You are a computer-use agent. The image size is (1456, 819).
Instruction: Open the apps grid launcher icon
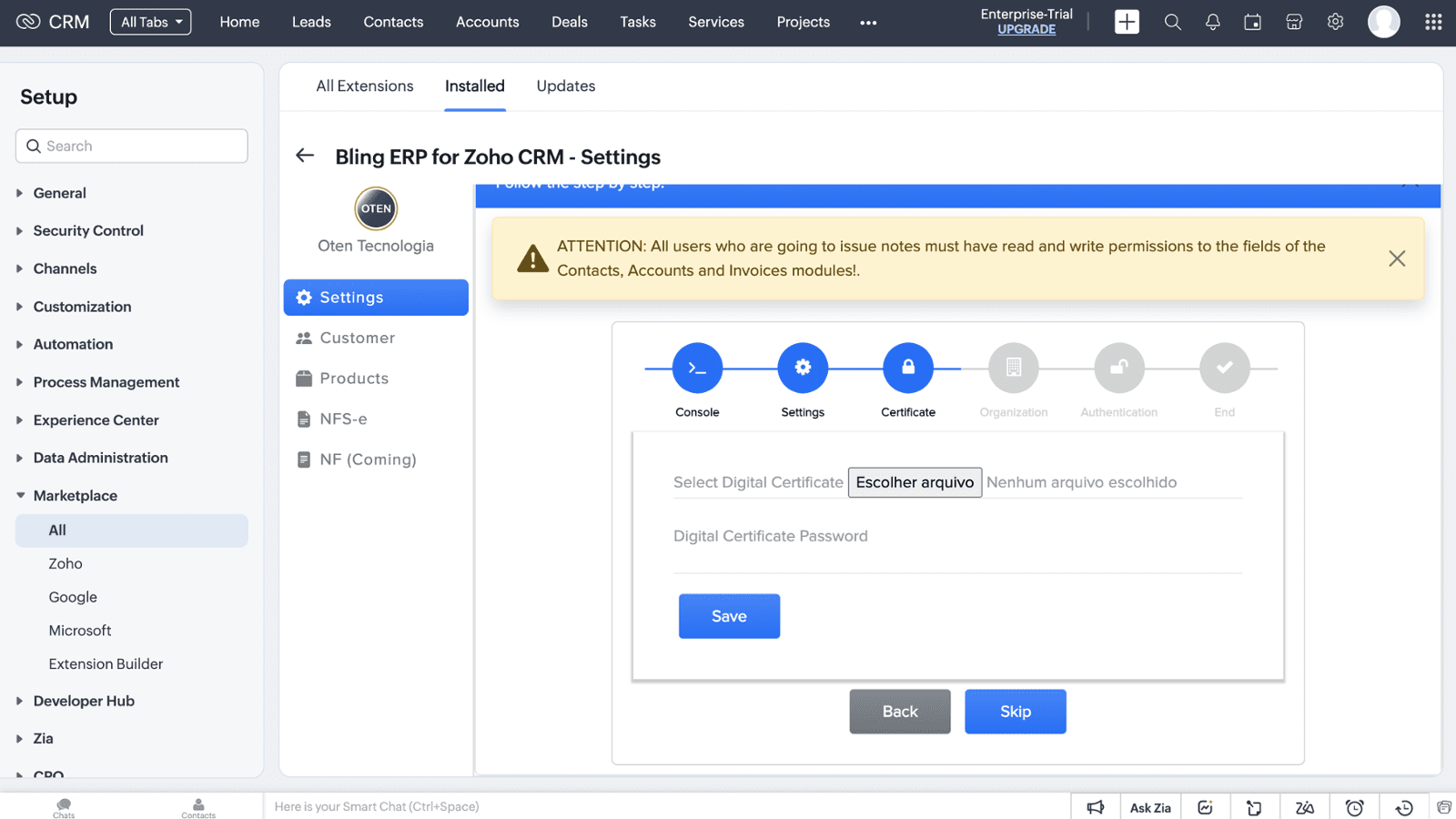pyautogui.click(x=1432, y=22)
